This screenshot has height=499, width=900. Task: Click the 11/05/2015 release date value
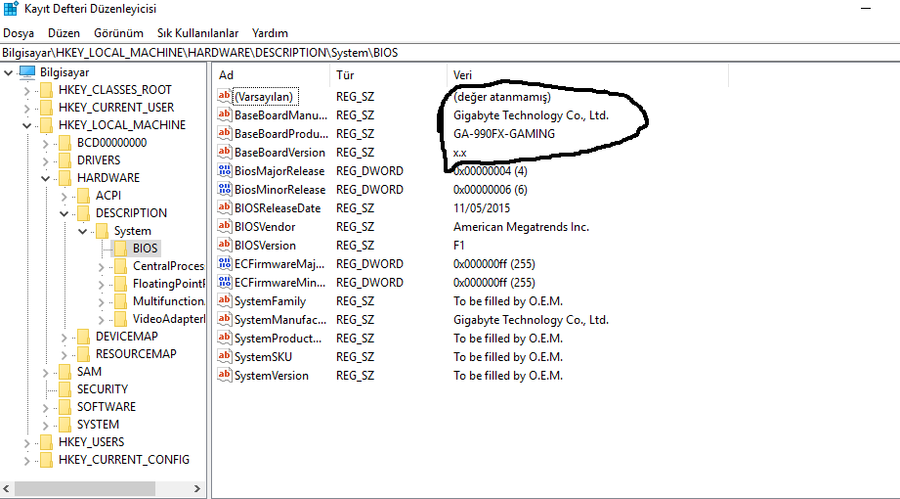482,208
